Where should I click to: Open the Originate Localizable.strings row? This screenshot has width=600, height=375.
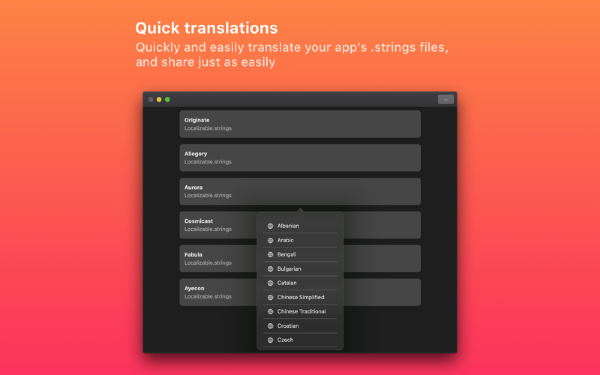[300, 124]
